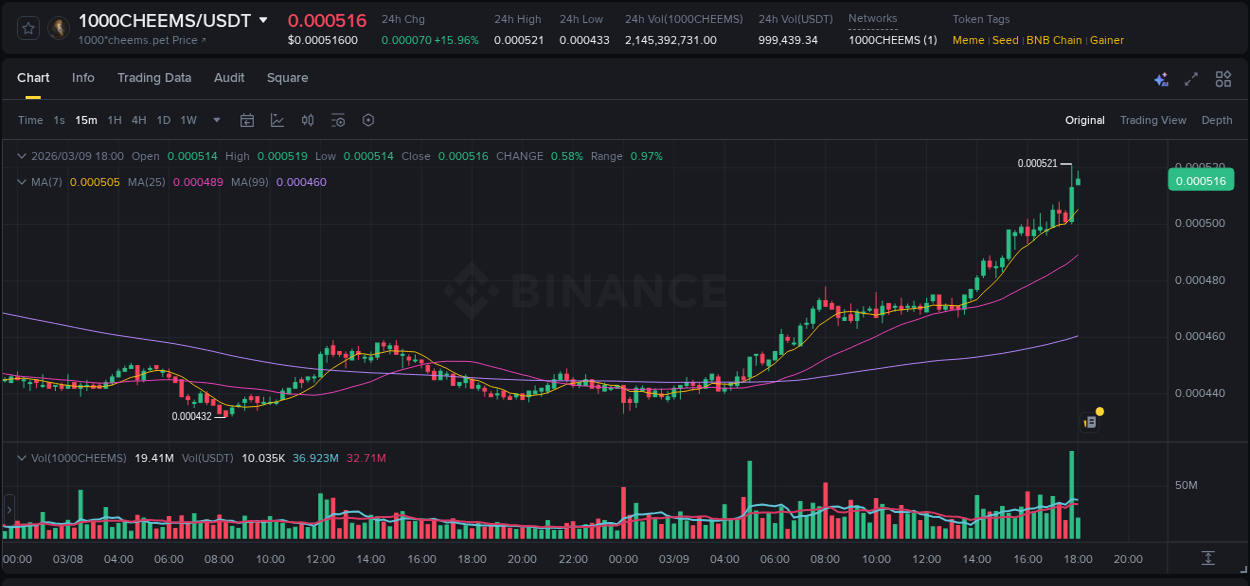Enable the 4H interval
The height and width of the screenshot is (586, 1250).
click(x=139, y=120)
